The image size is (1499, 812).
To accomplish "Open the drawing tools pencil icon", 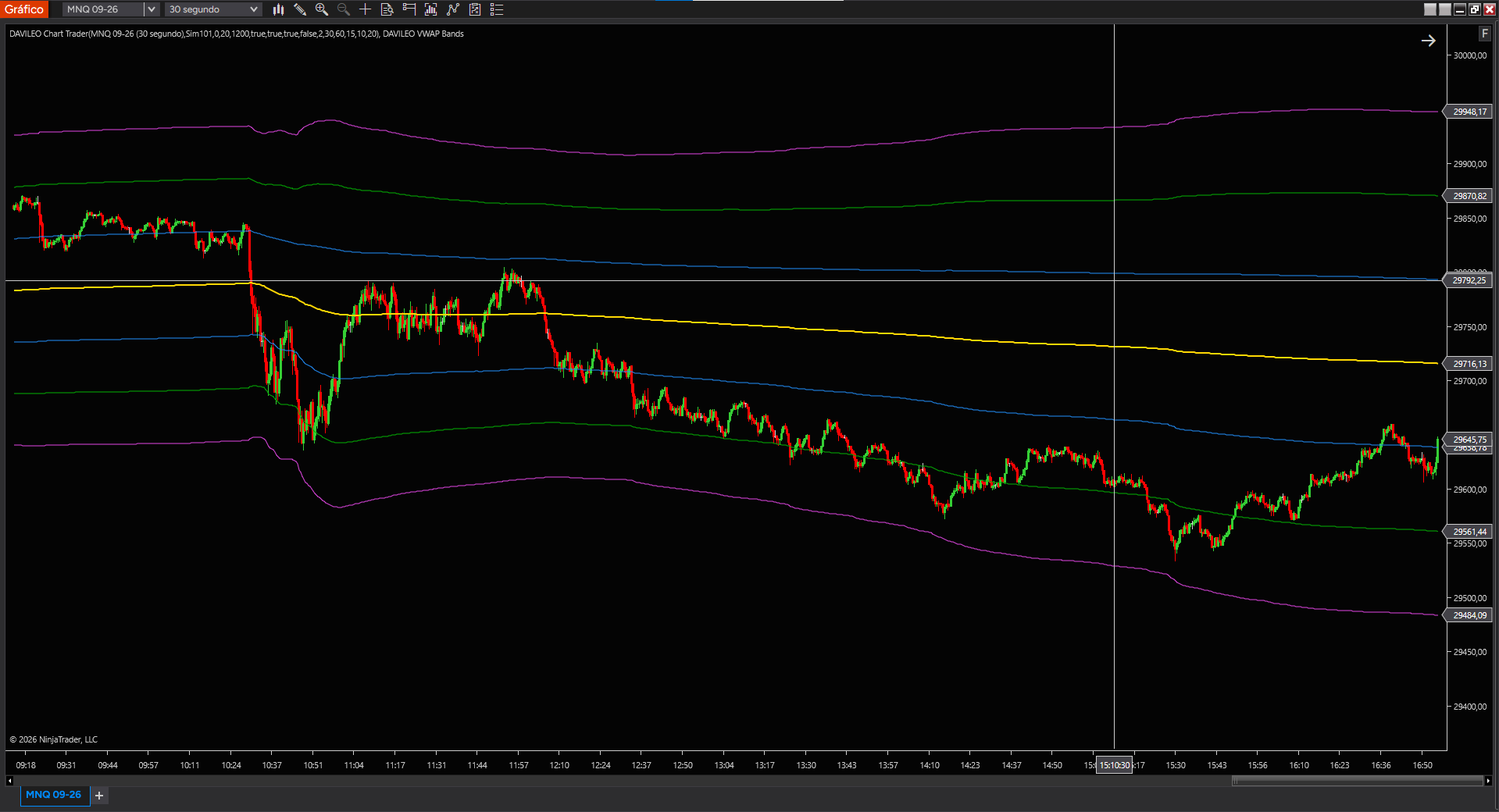I will (300, 9).
